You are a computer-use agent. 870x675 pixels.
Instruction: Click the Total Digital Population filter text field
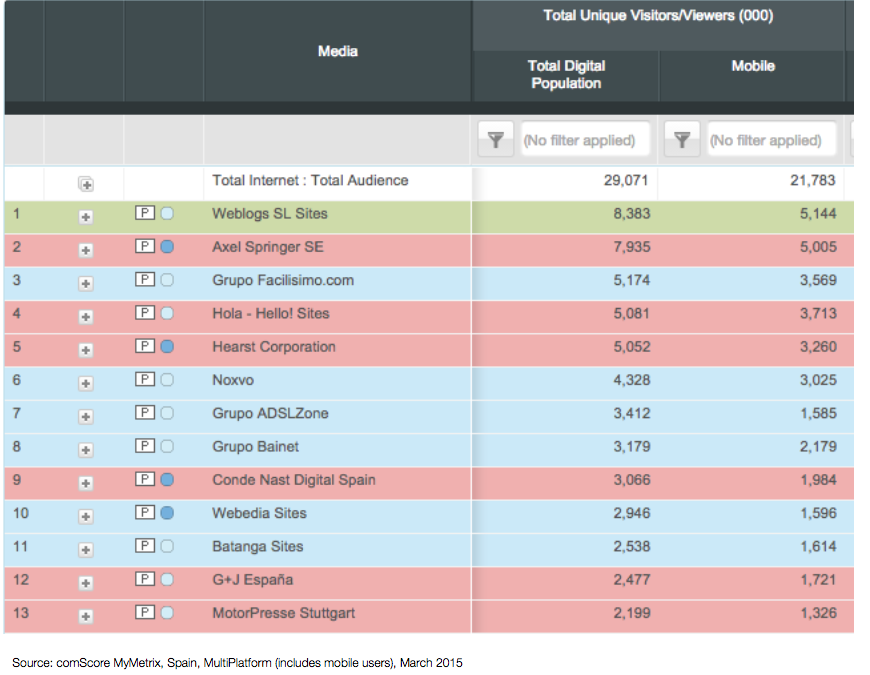click(x=584, y=141)
